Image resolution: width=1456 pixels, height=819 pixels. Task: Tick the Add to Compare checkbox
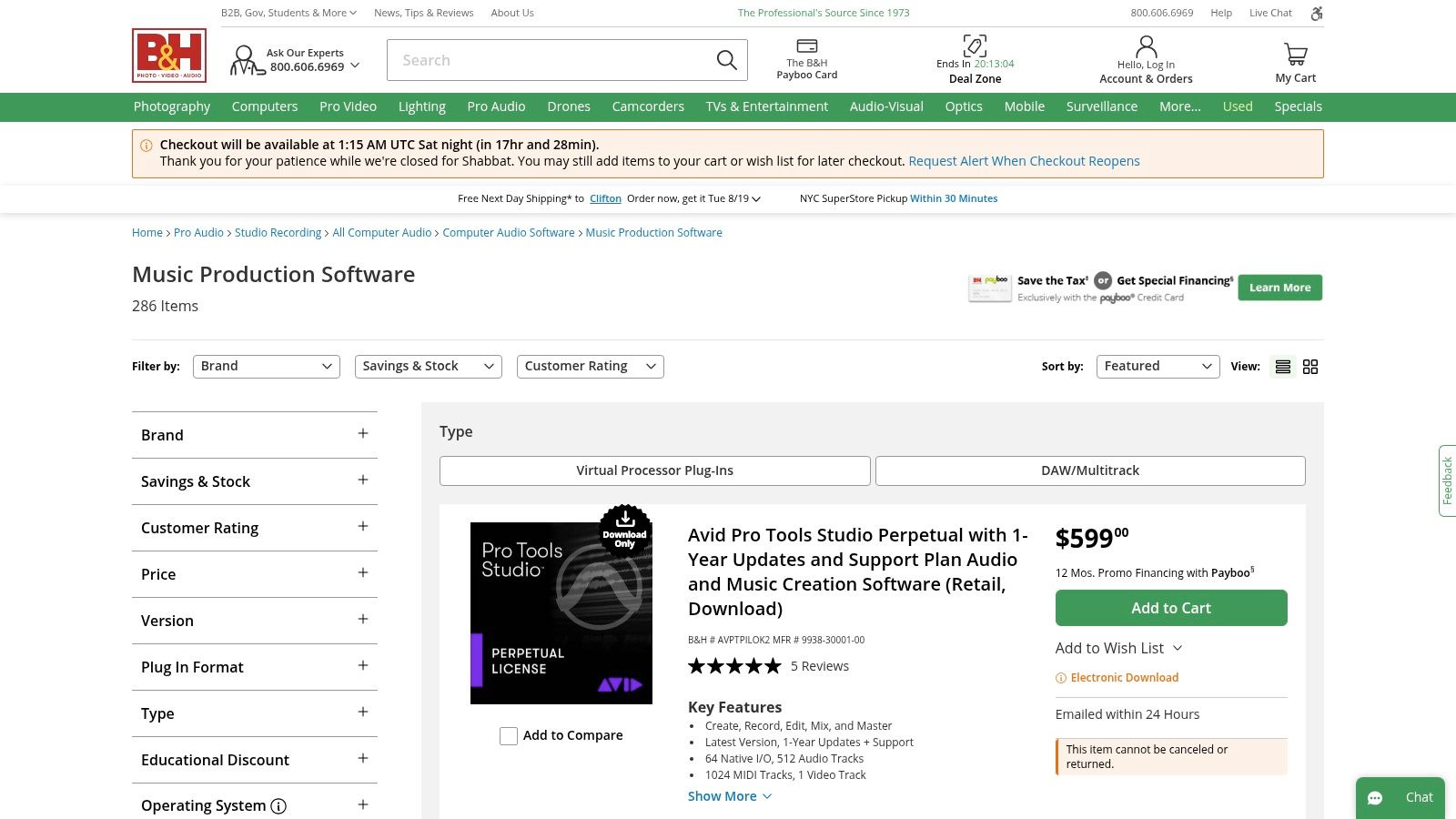point(509,736)
